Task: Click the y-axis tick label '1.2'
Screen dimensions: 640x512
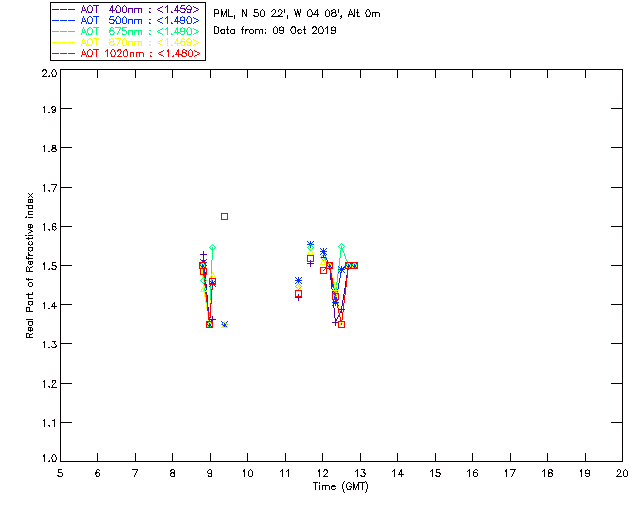Action: coord(49,384)
